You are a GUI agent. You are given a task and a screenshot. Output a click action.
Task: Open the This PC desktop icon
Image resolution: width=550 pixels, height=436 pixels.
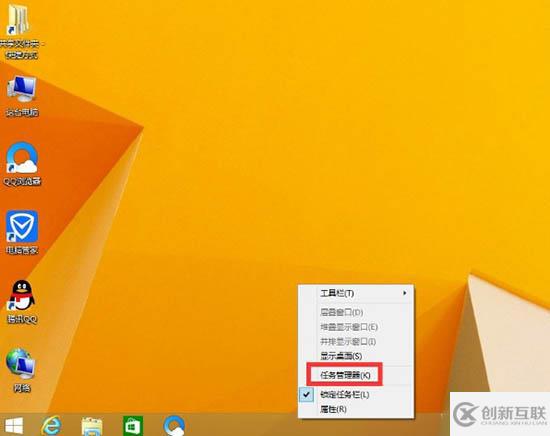point(22,95)
